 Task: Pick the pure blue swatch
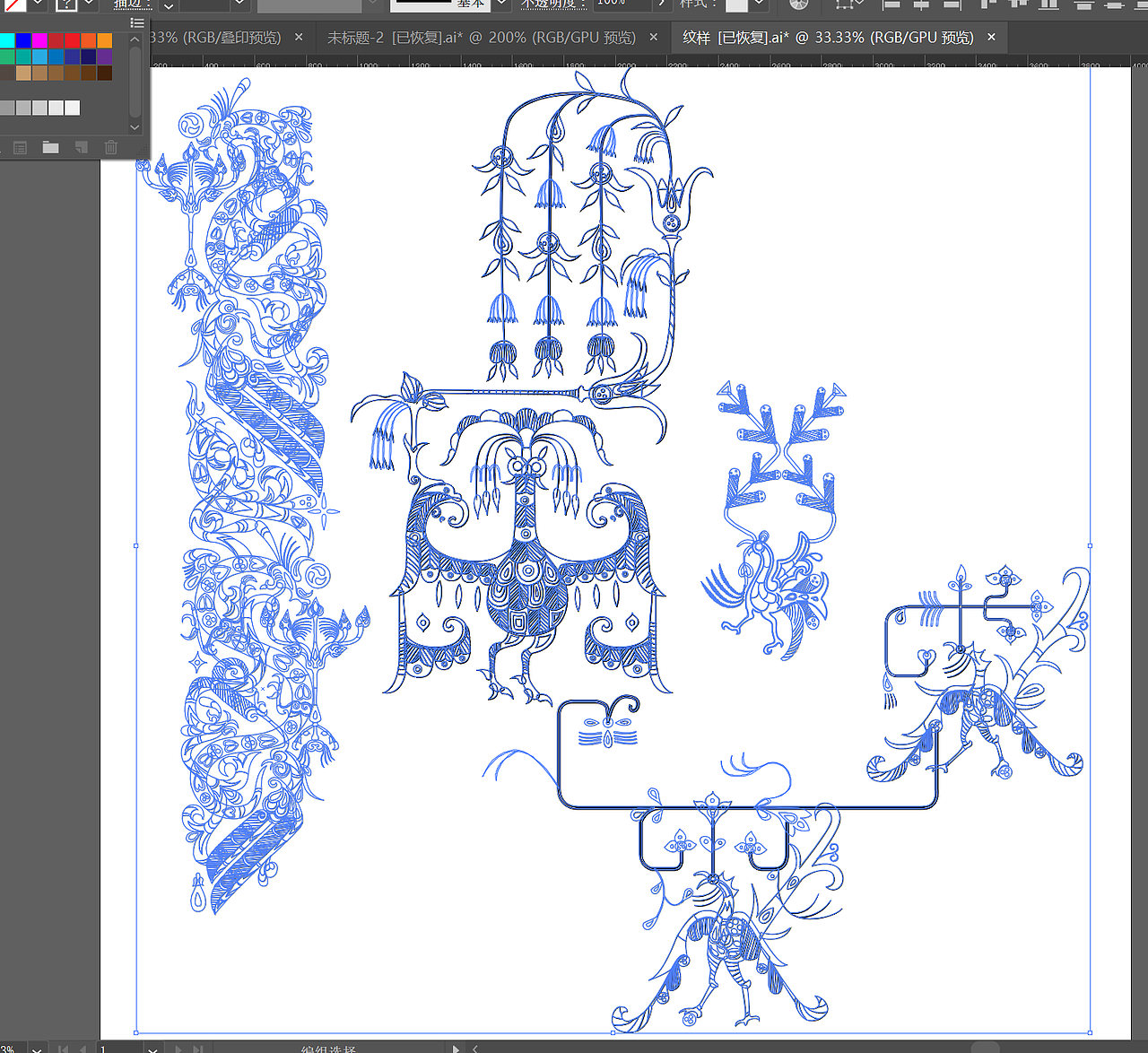coord(23,40)
